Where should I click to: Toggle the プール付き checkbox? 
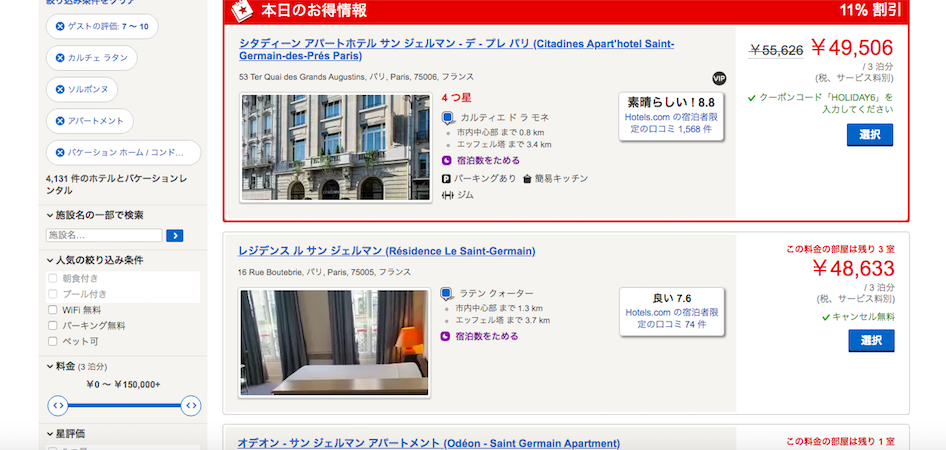[52, 294]
